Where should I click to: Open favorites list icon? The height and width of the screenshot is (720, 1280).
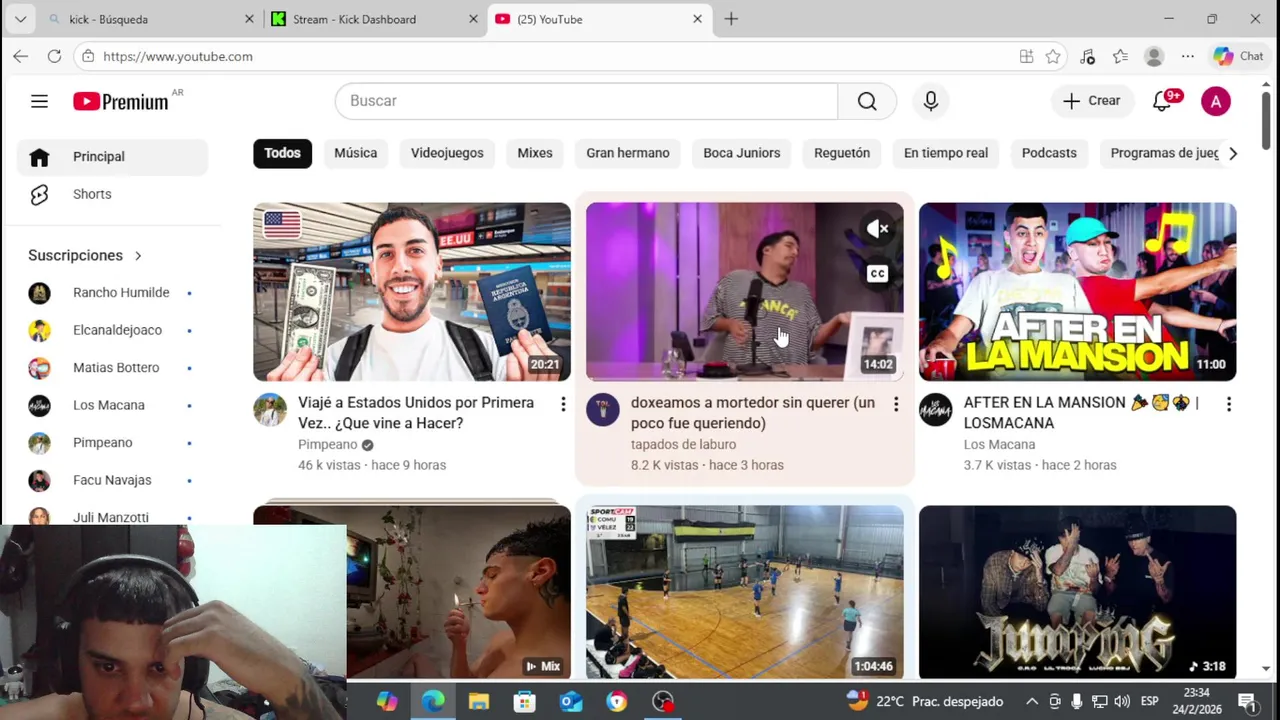tap(1120, 56)
